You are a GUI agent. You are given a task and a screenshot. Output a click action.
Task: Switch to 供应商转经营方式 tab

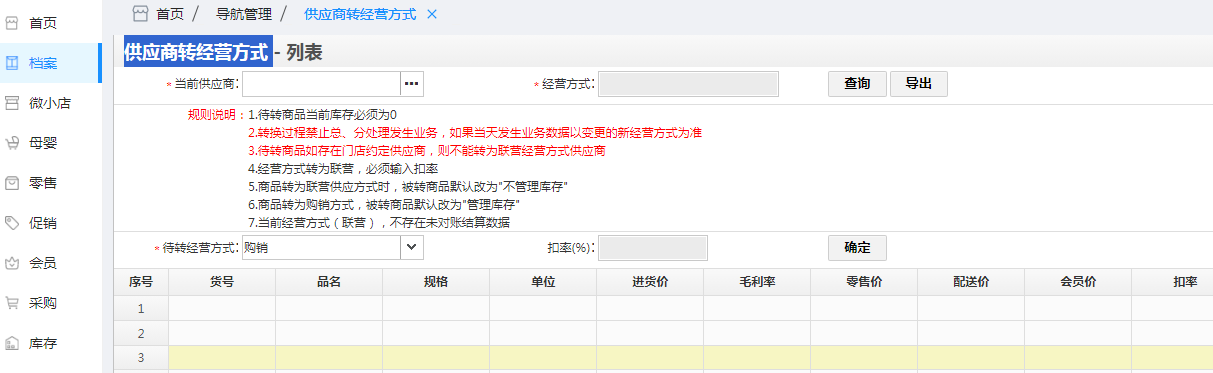(359, 14)
